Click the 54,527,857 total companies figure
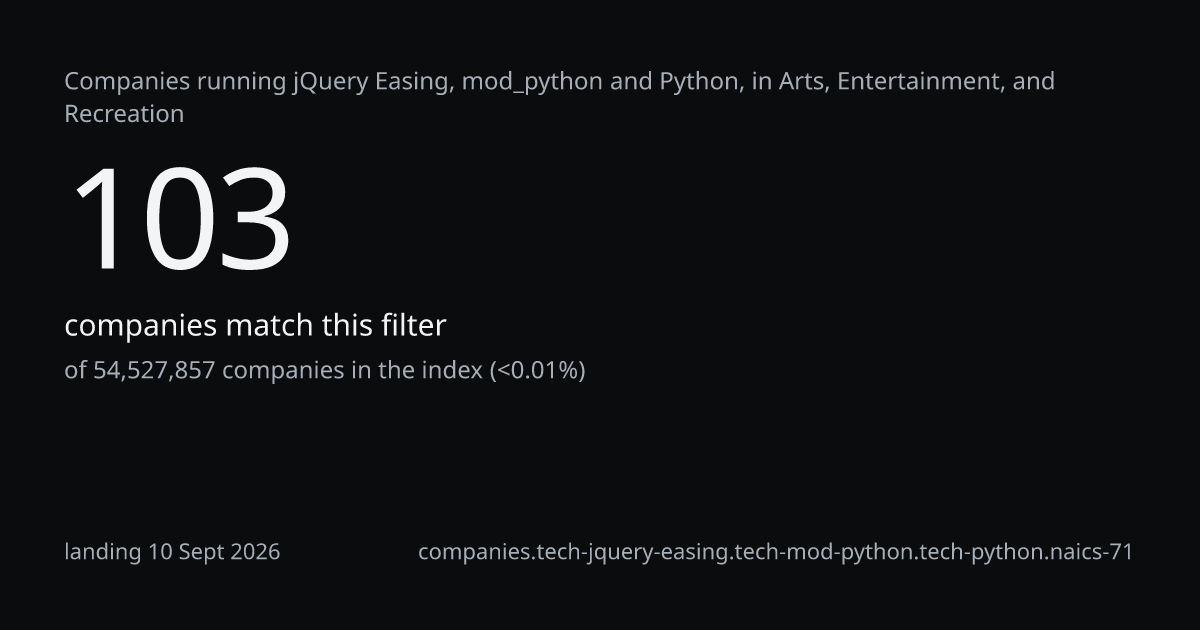This screenshot has height=630, width=1200. point(154,370)
